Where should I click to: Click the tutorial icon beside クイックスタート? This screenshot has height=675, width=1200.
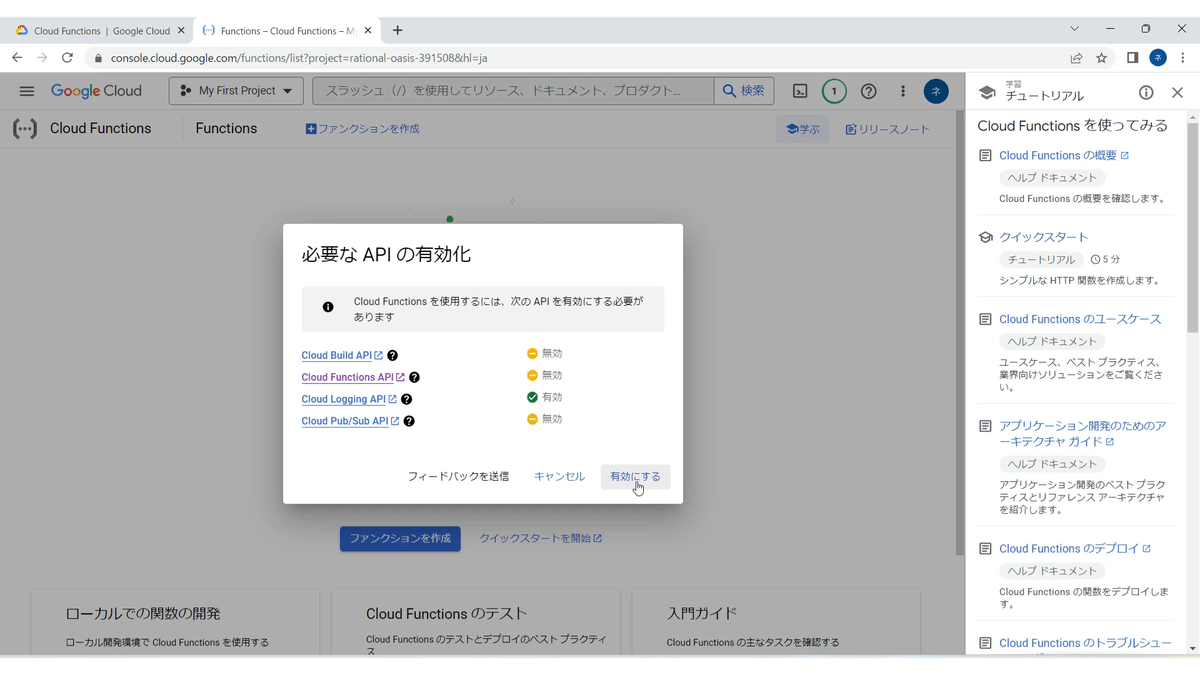coord(985,238)
